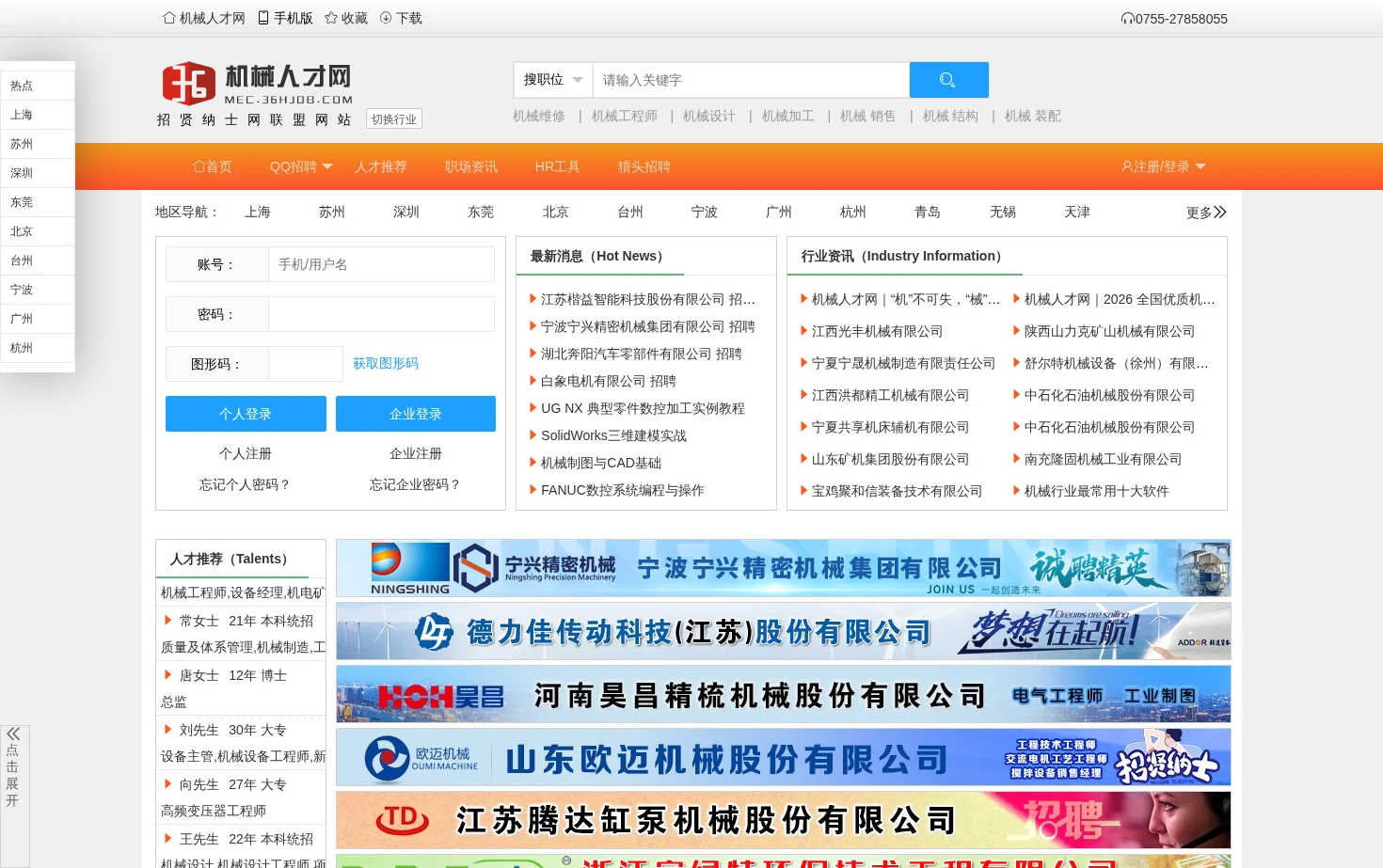
Task: Select 青岛 in the 地区导航 bar
Action: (x=928, y=212)
